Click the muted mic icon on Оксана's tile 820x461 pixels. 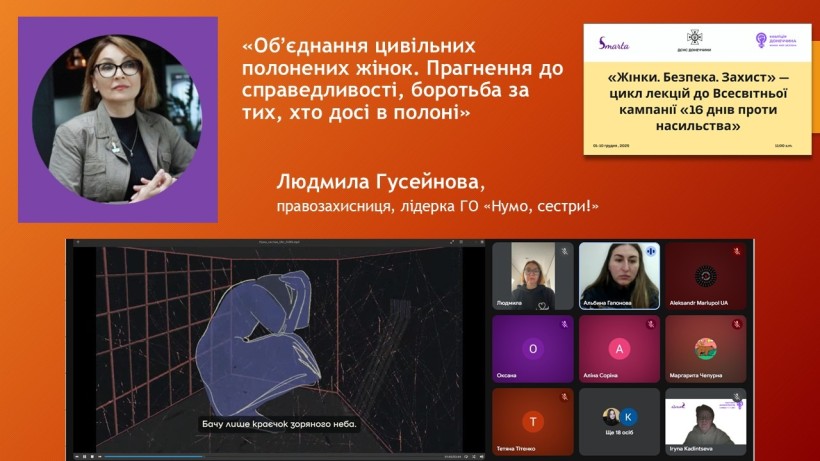pos(564,324)
